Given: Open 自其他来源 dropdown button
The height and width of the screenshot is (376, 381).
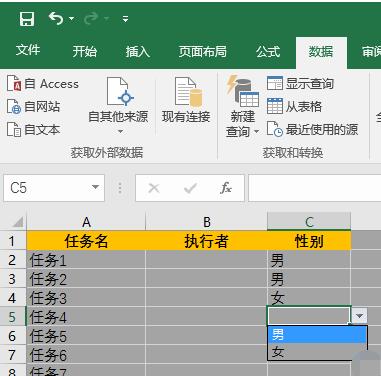Looking at the screenshot, I should click(118, 106).
